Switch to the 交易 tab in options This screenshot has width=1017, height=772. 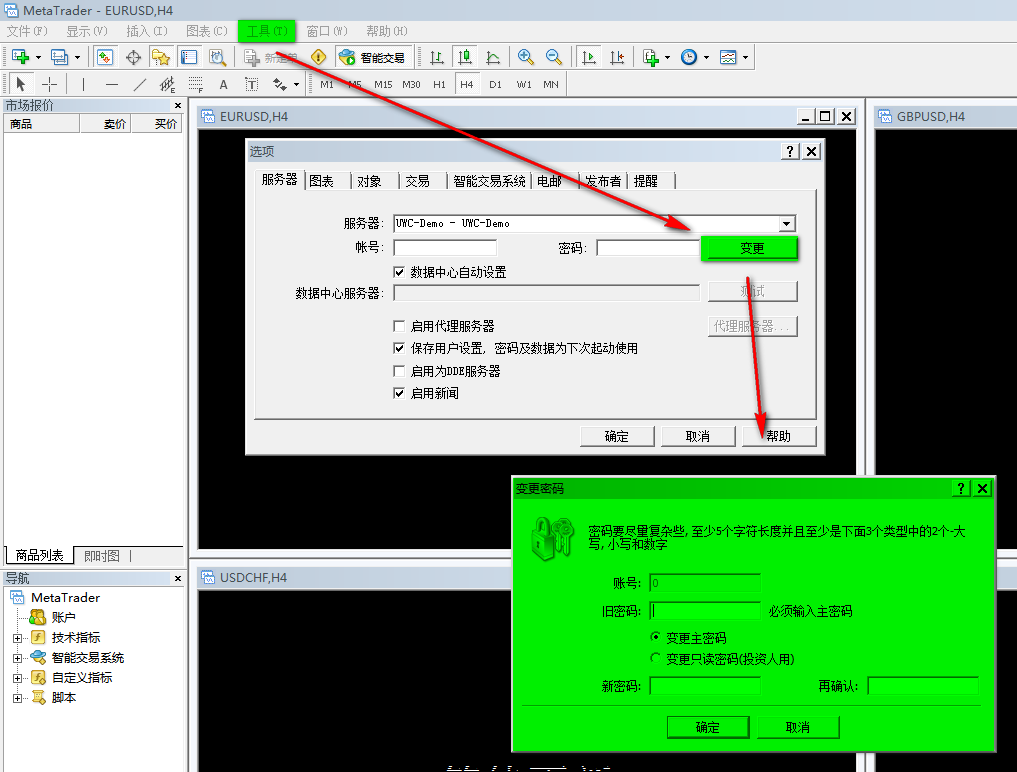[419, 181]
